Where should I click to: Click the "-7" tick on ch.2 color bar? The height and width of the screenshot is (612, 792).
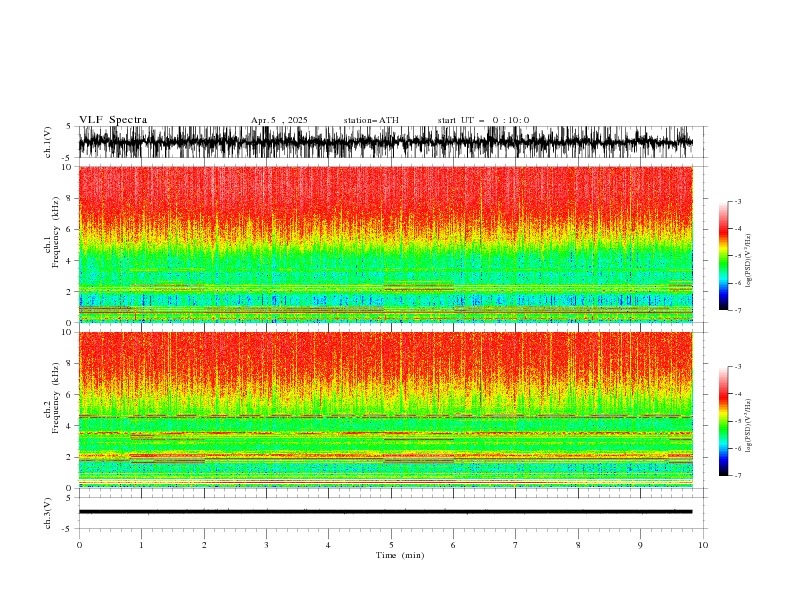[x=738, y=476]
